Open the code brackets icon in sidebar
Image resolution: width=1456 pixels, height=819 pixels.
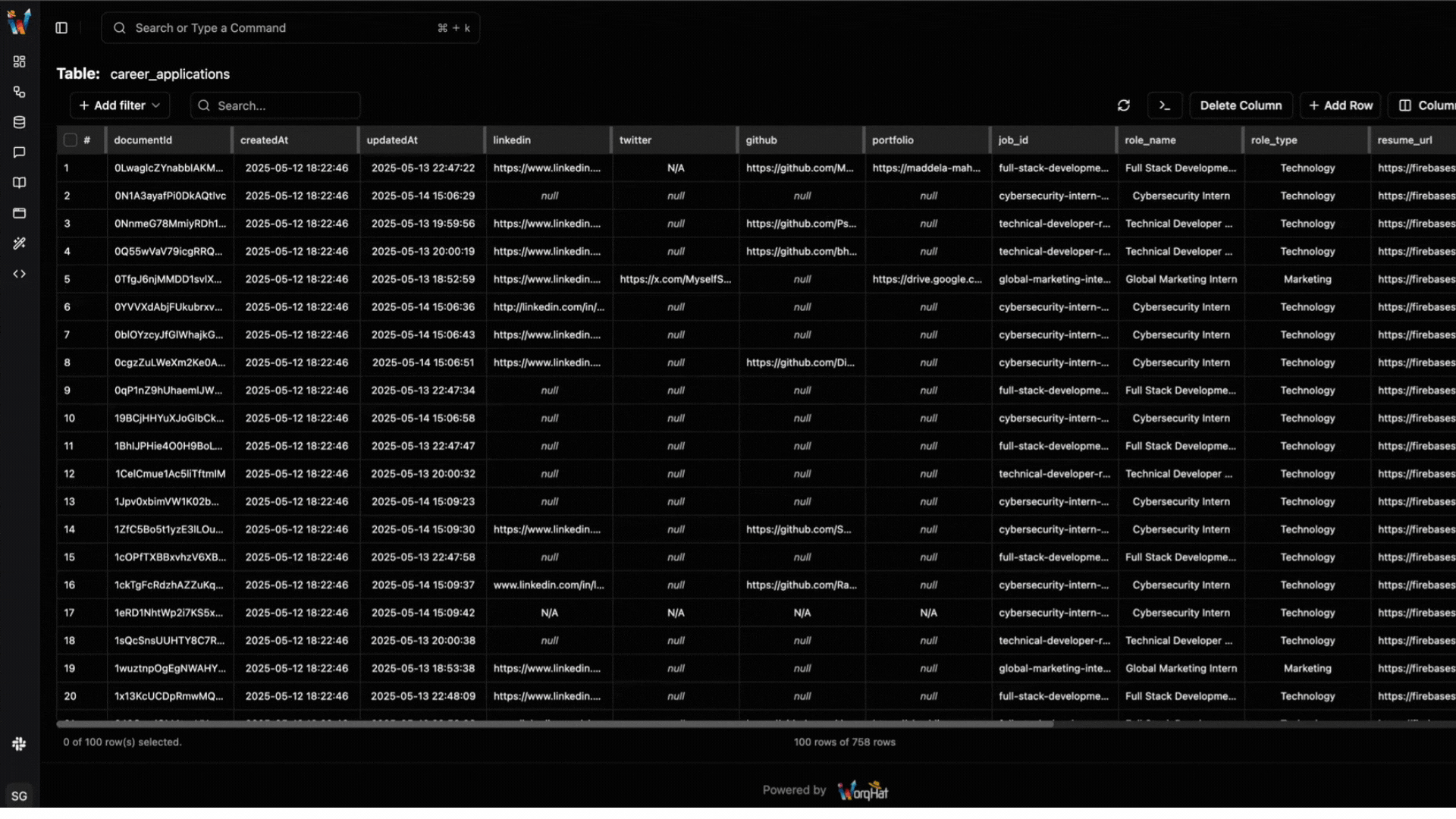click(20, 274)
